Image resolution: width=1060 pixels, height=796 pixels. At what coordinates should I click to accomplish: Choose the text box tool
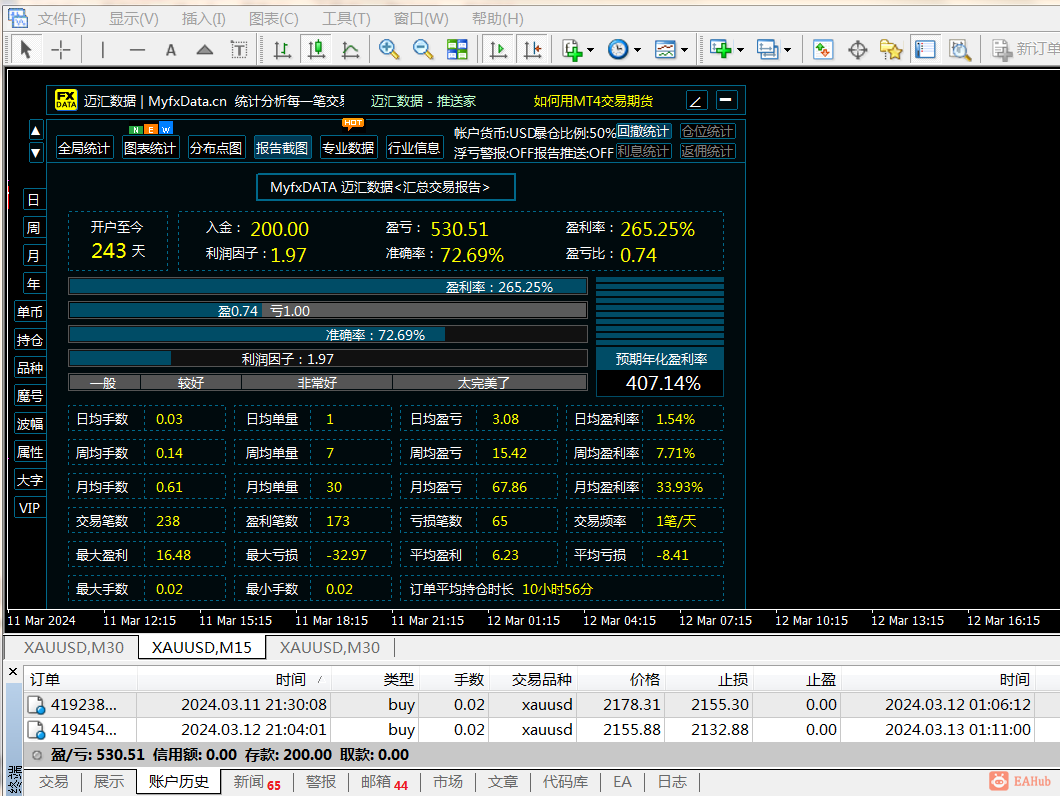click(x=239, y=49)
